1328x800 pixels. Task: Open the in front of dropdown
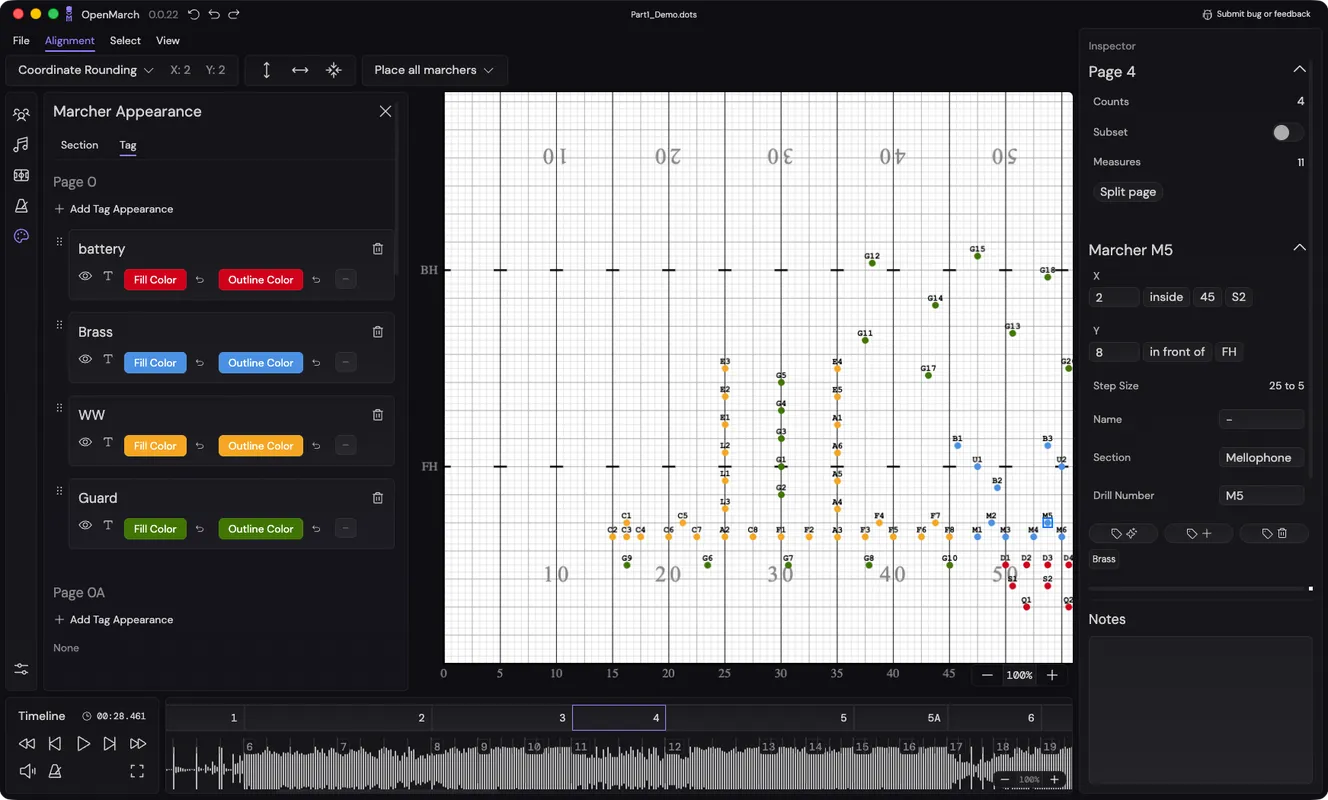click(x=1177, y=352)
